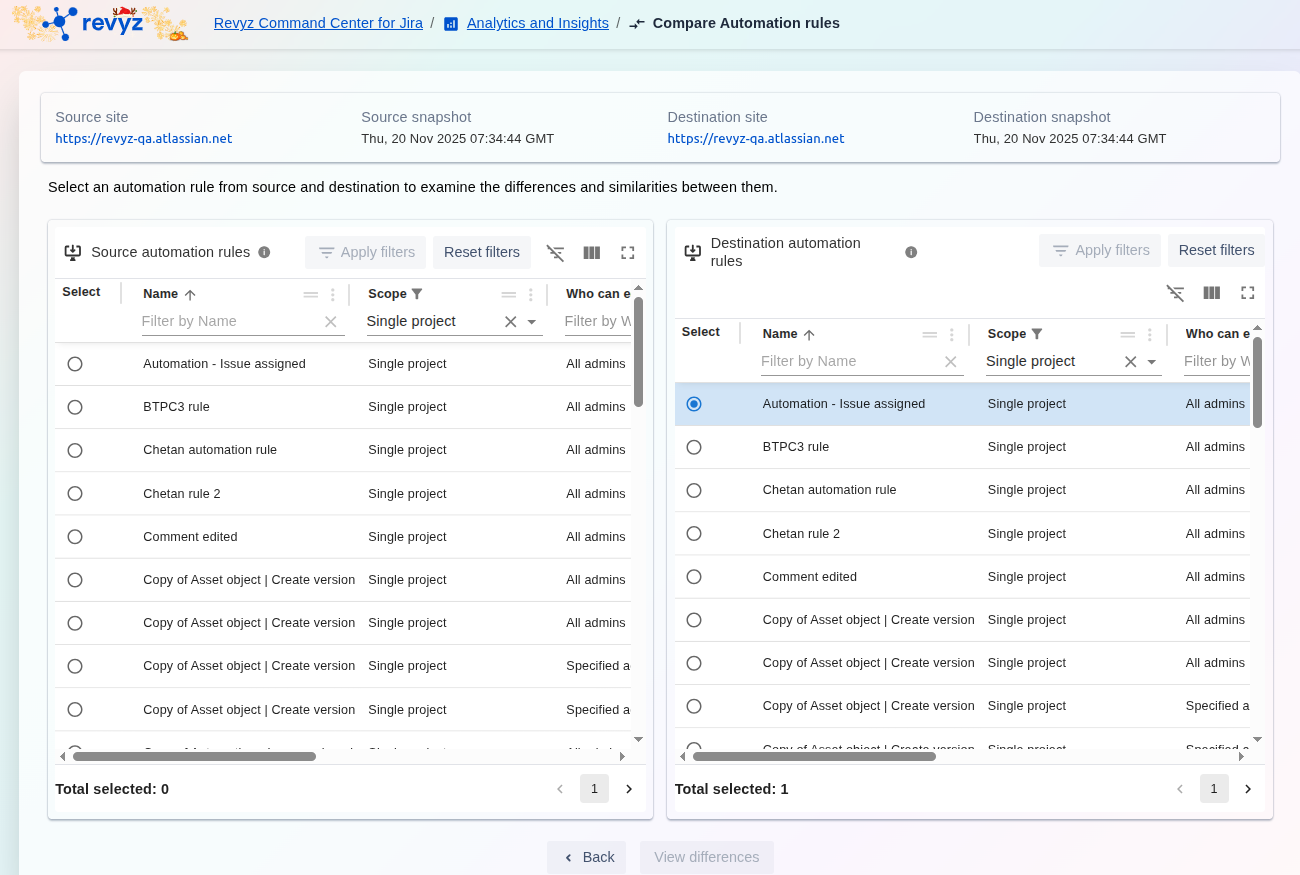Screen dimensions: 1300x875
Task: Open Revyz Command Center for Jira breadcrumb
Action: (319, 23)
